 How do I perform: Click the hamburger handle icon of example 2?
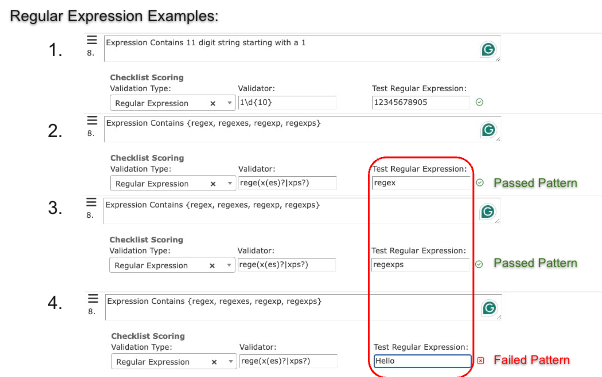[x=92, y=121]
